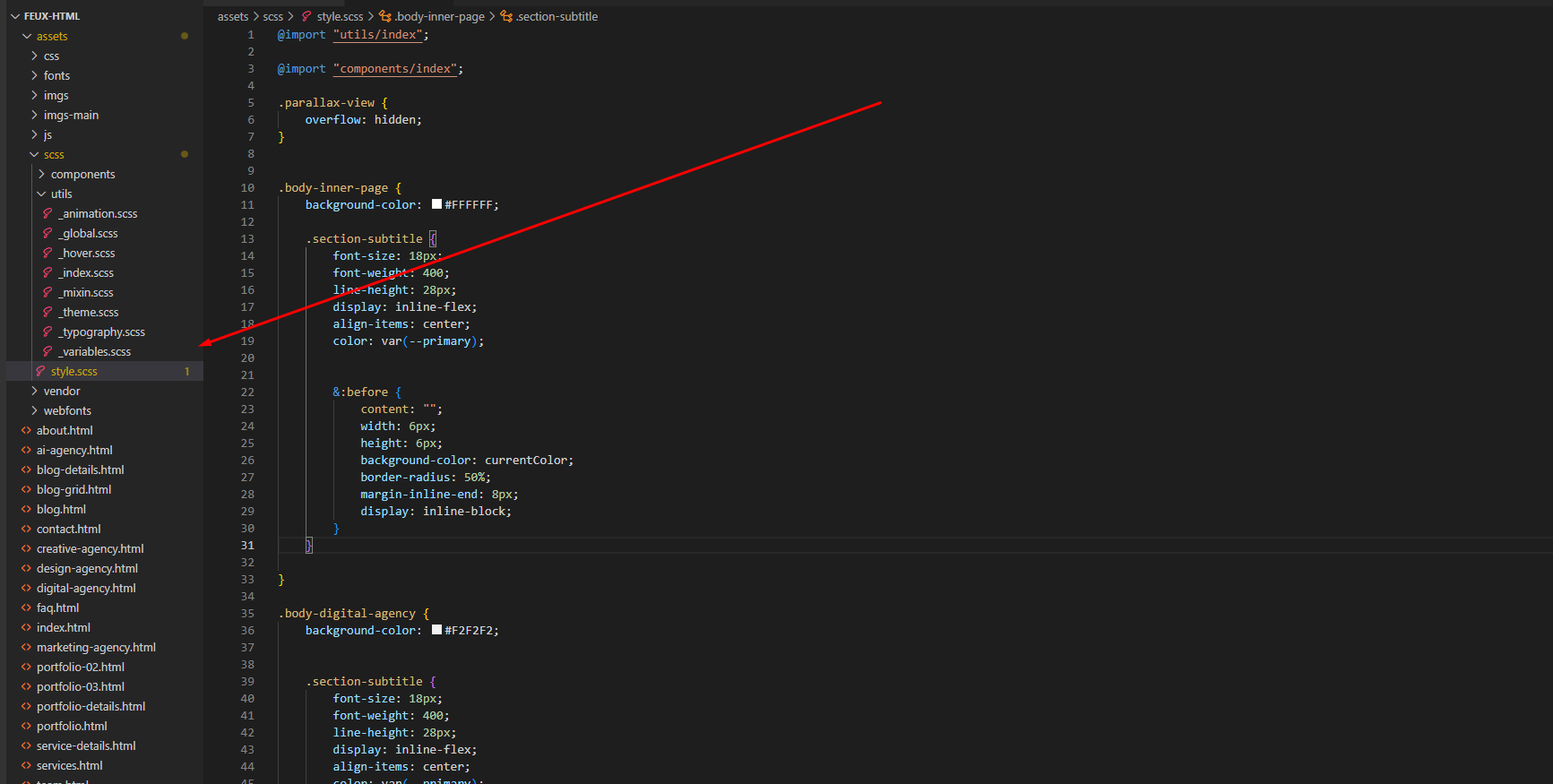Click the symbol icon before .section-subtitle breadcrumb
The height and width of the screenshot is (784, 1553).
506,16
